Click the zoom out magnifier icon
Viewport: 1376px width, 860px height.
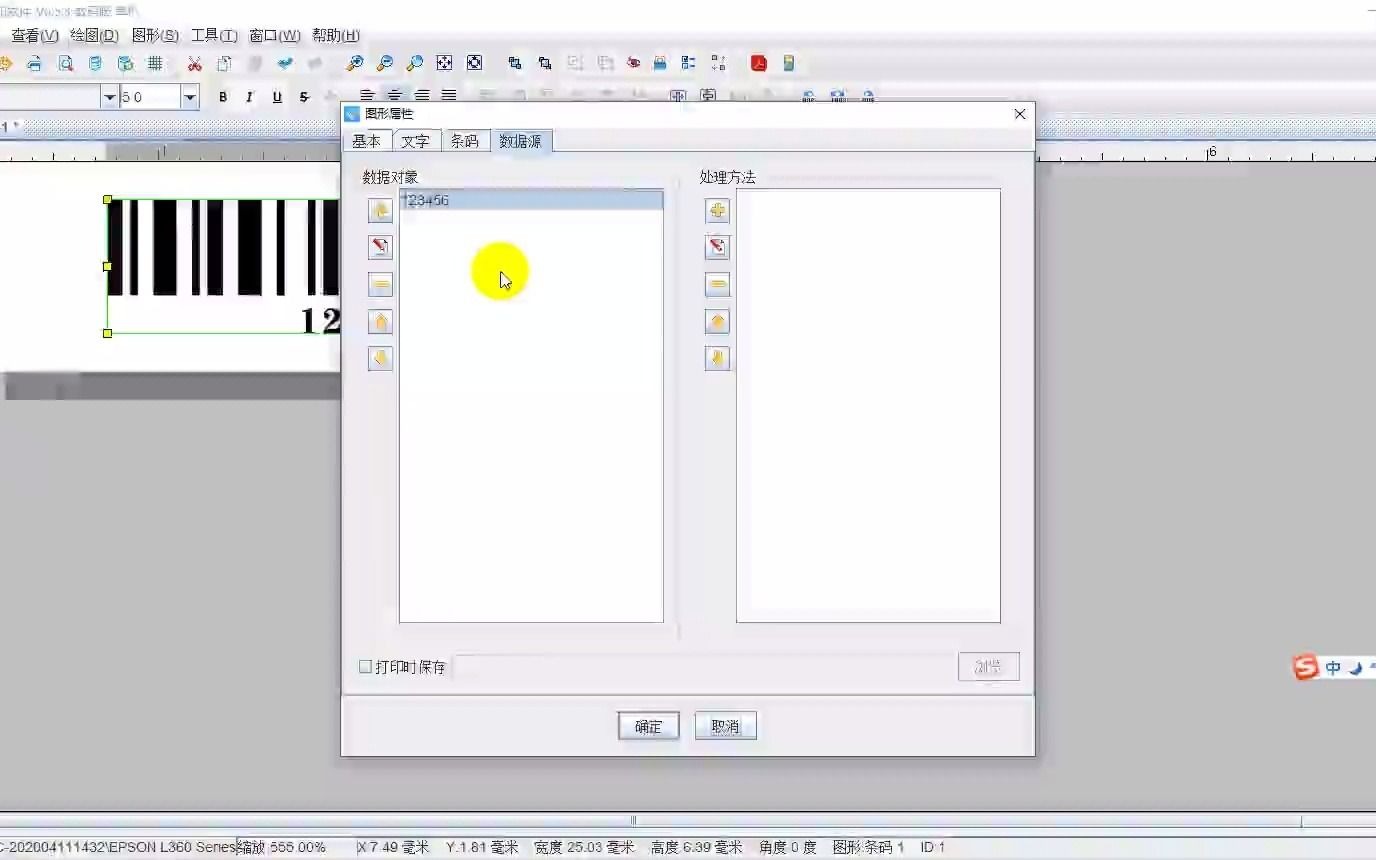(x=384, y=63)
